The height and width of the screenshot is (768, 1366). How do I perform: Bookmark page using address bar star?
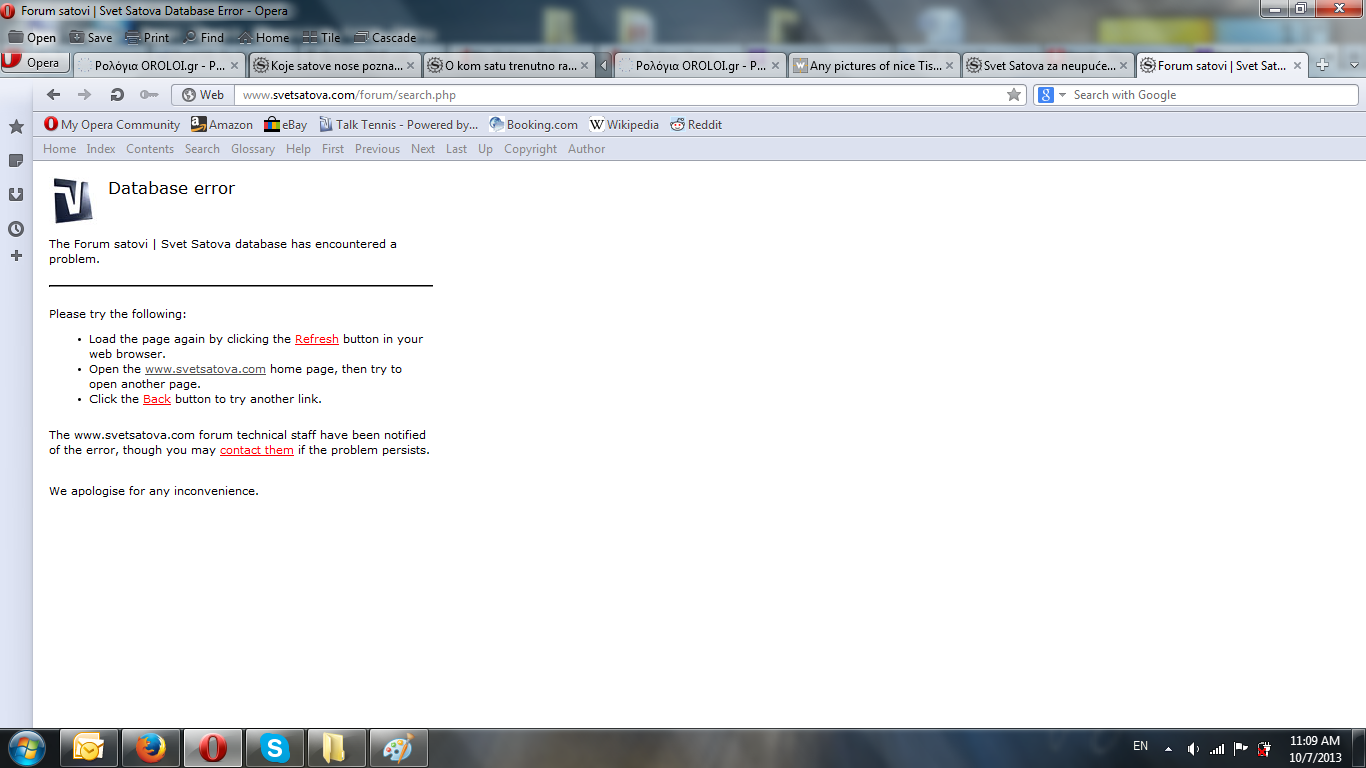point(1014,95)
